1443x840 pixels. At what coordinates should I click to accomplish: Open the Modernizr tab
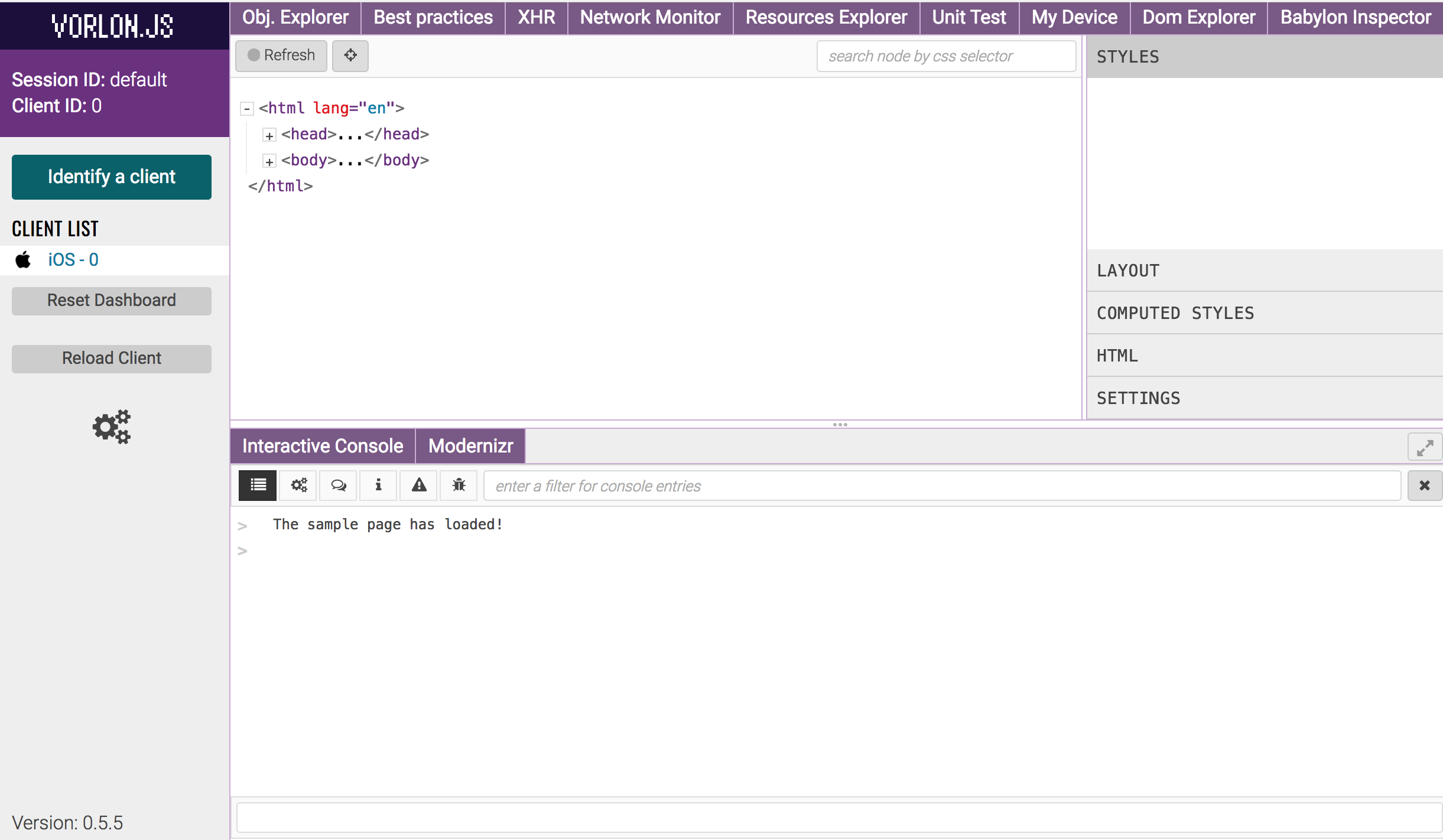470,446
